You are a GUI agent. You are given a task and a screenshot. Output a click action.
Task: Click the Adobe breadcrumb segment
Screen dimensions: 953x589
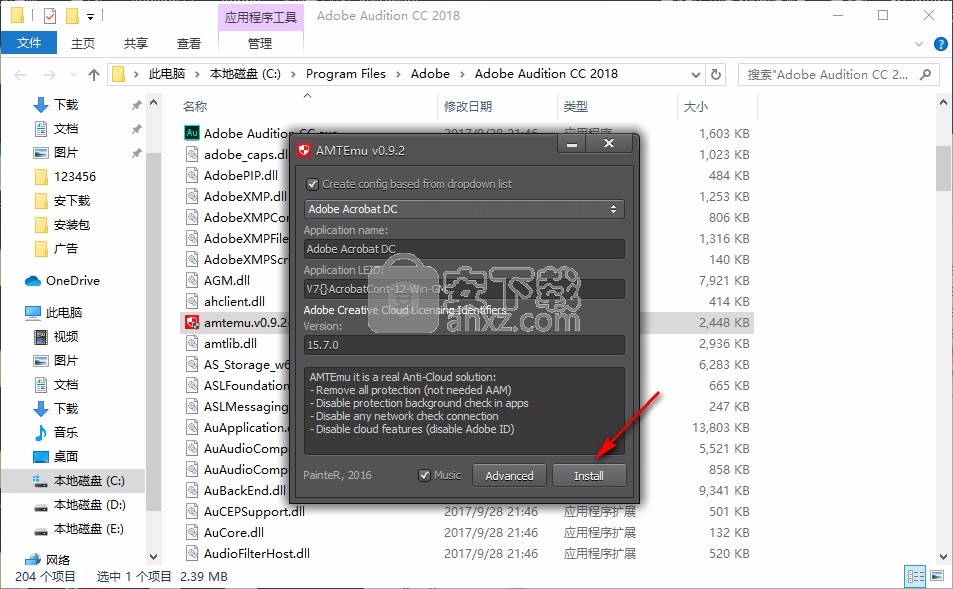[430, 74]
